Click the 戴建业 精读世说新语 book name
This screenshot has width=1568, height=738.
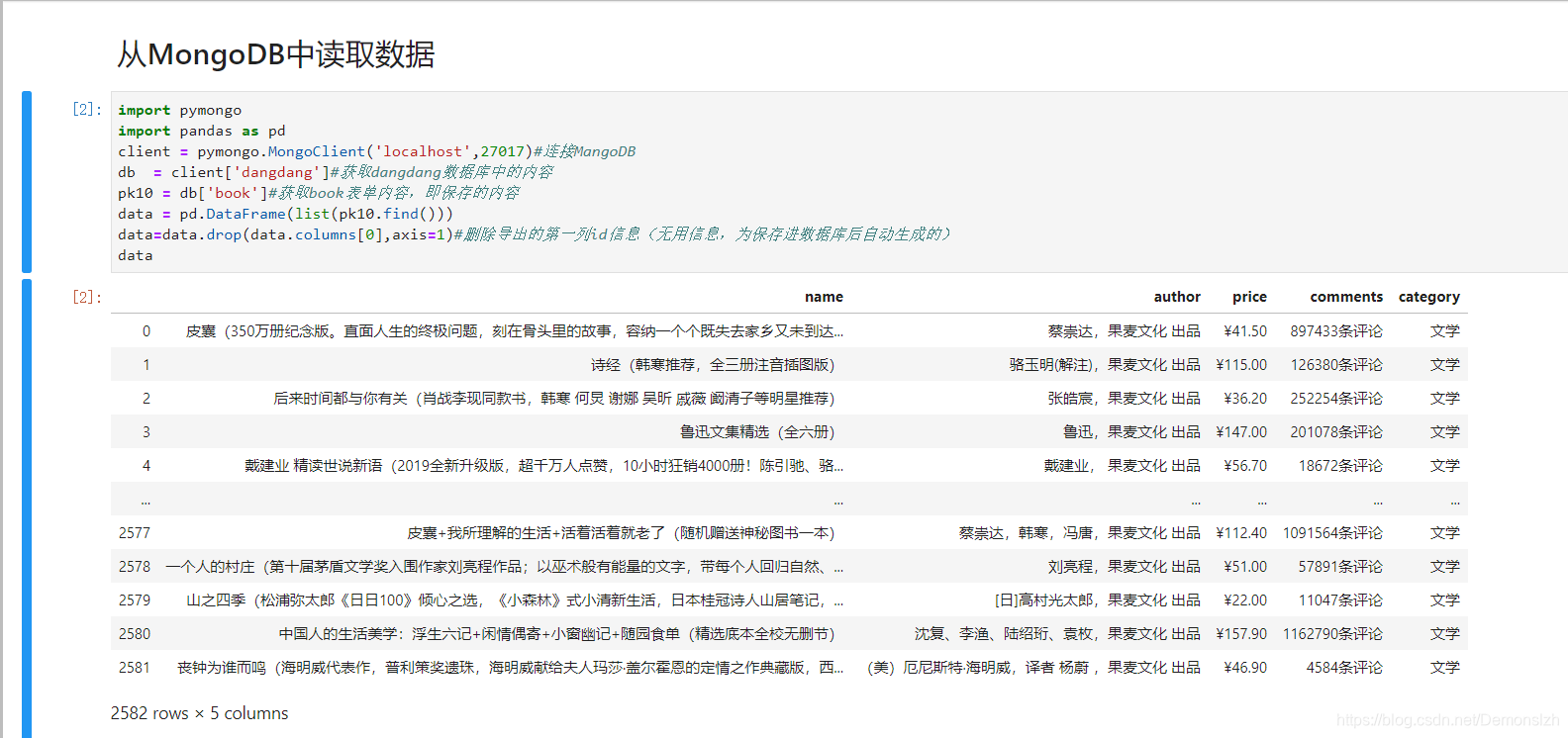pyautogui.click(x=544, y=466)
